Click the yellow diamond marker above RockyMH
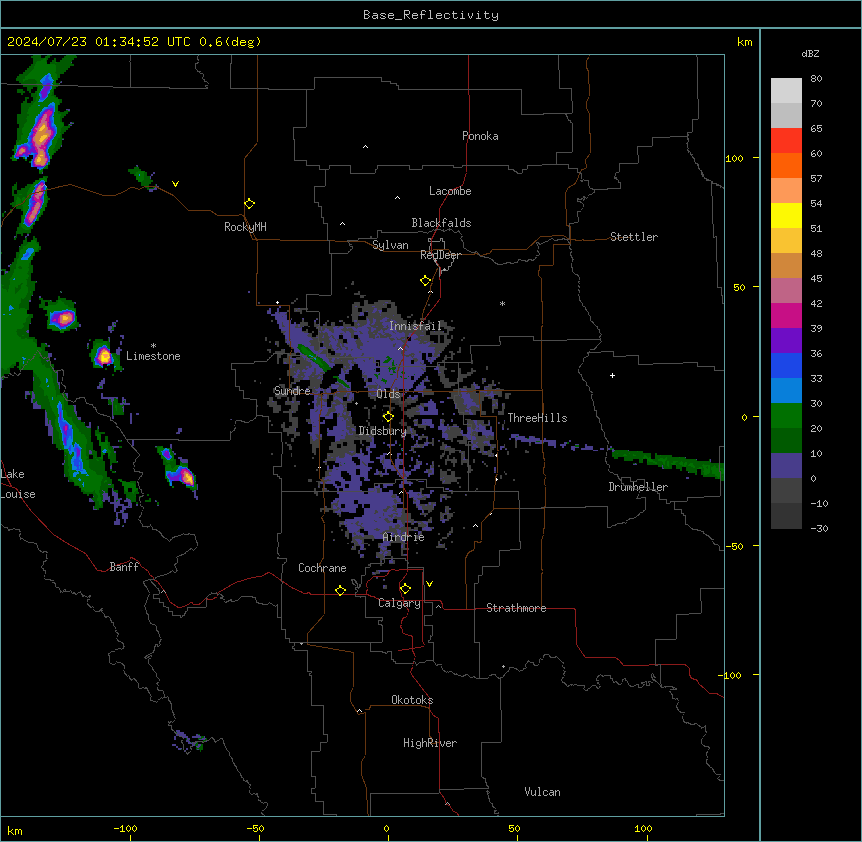This screenshot has width=862, height=842. coord(249,203)
